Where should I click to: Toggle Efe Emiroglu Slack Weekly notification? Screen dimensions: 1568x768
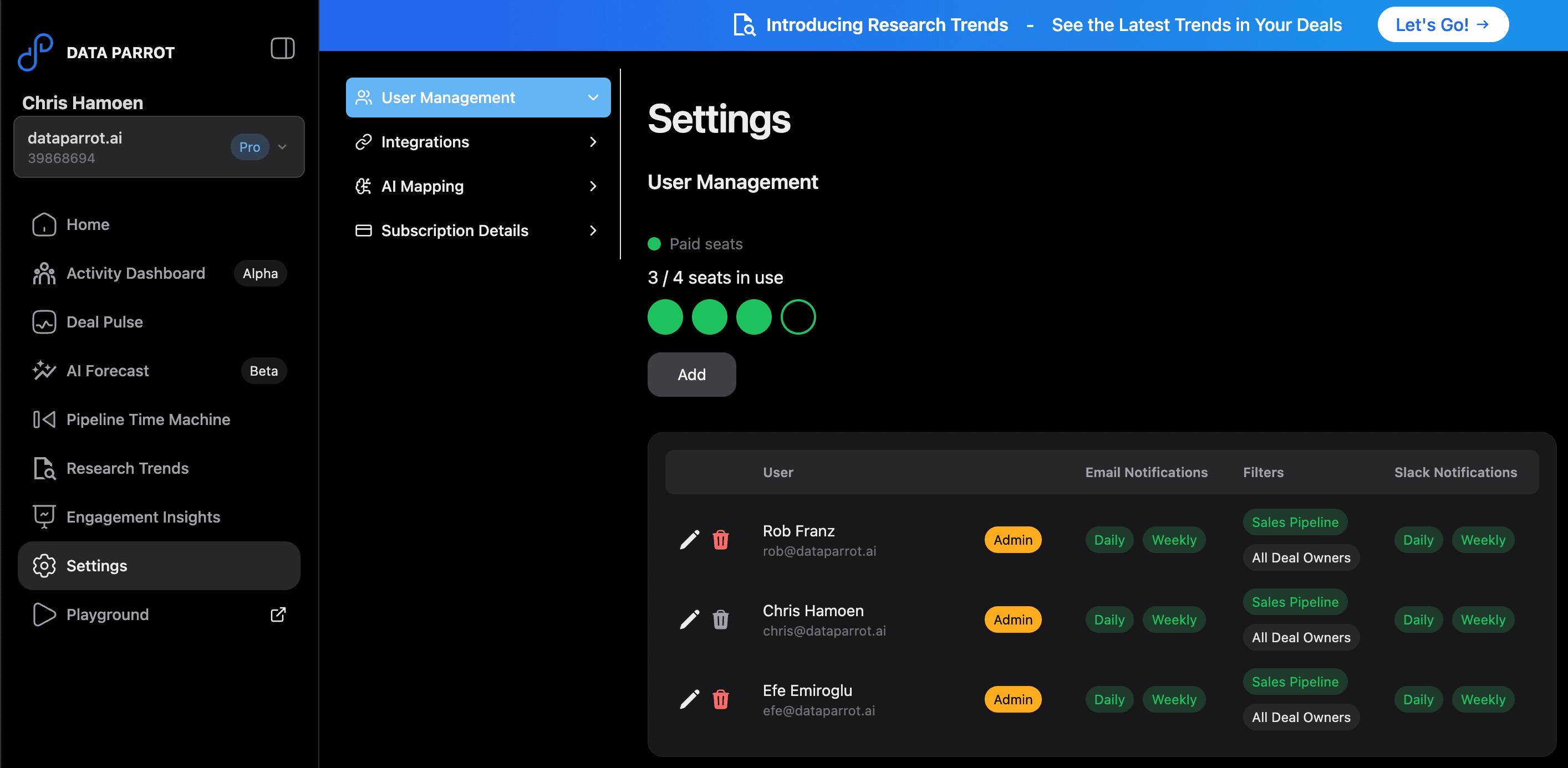click(1483, 699)
